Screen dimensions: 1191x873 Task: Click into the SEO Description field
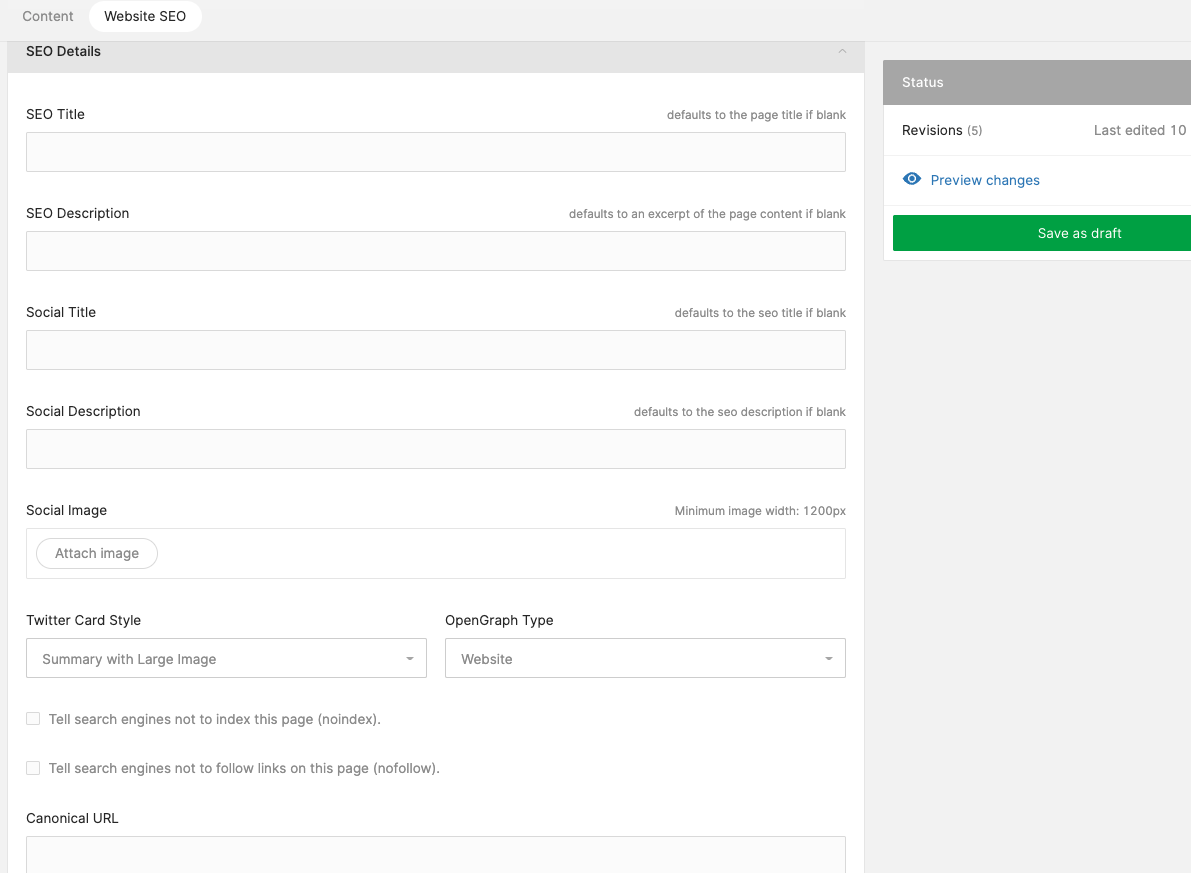tap(435, 251)
